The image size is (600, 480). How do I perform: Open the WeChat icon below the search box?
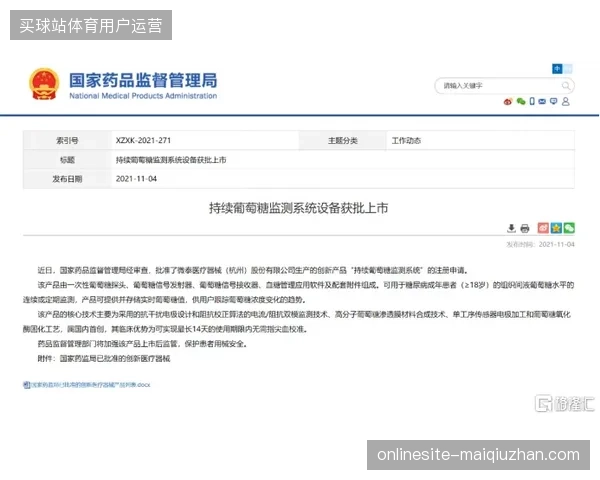520,101
